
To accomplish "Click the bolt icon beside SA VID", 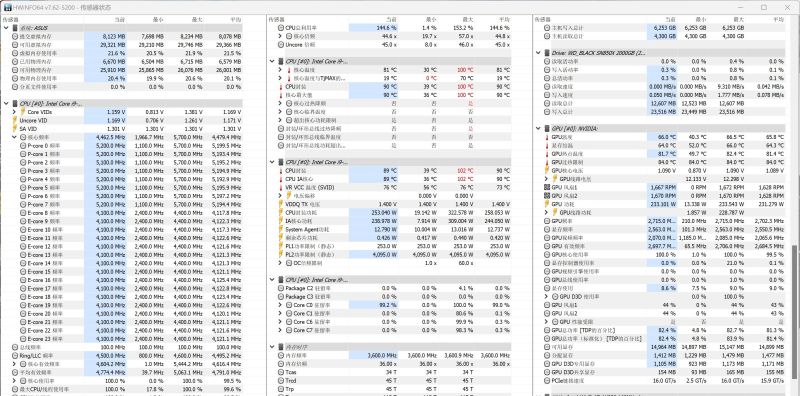I will point(15,129).
